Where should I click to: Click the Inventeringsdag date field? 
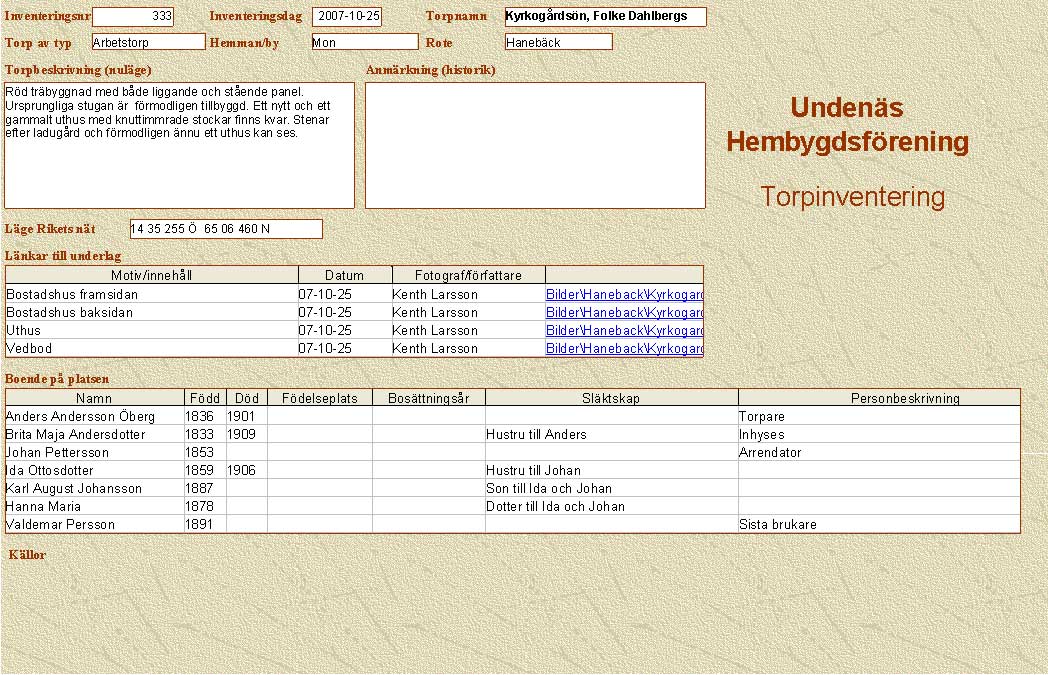click(x=346, y=17)
